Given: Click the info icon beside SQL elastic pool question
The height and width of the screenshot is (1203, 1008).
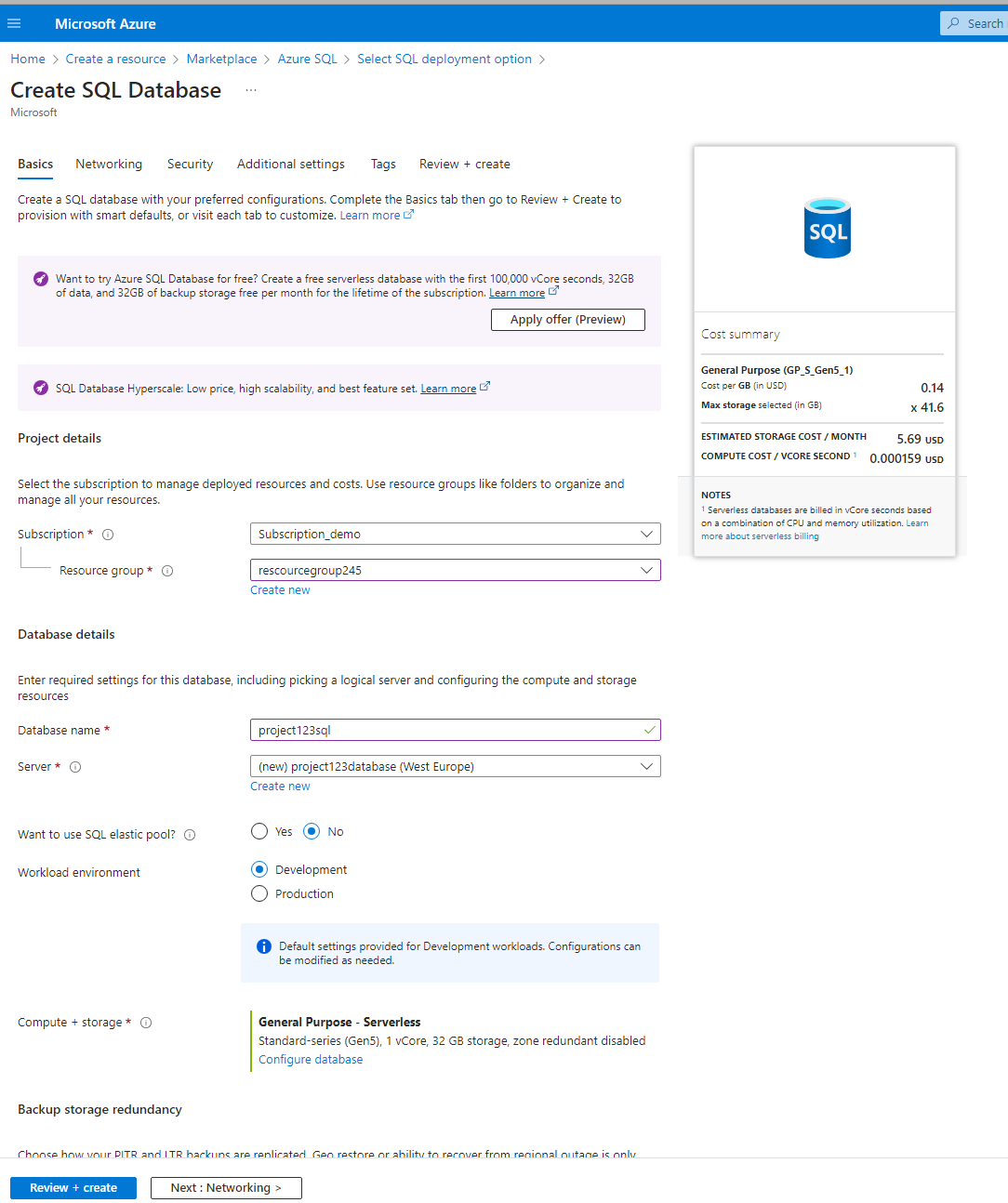Looking at the screenshot, I should point(190,835).
